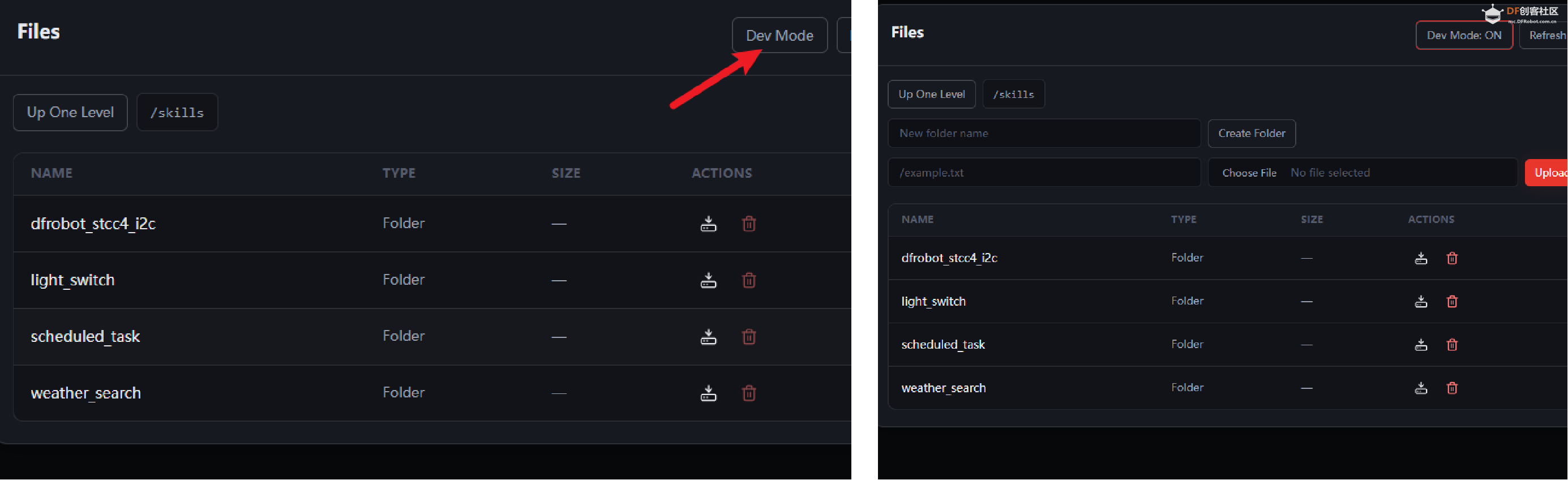Click Create Folder button
Screen dimensions: 1568x480
(1252, 133)
